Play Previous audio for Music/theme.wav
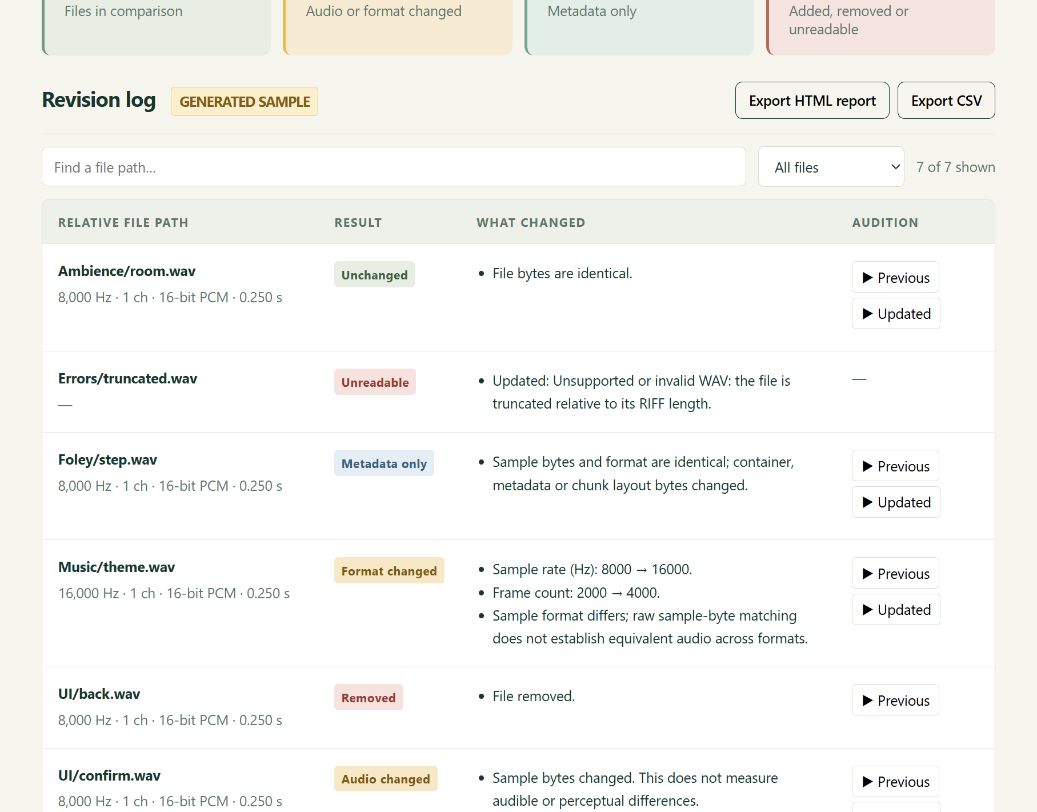The image size is (1037, 812). (x=895, y=573)
